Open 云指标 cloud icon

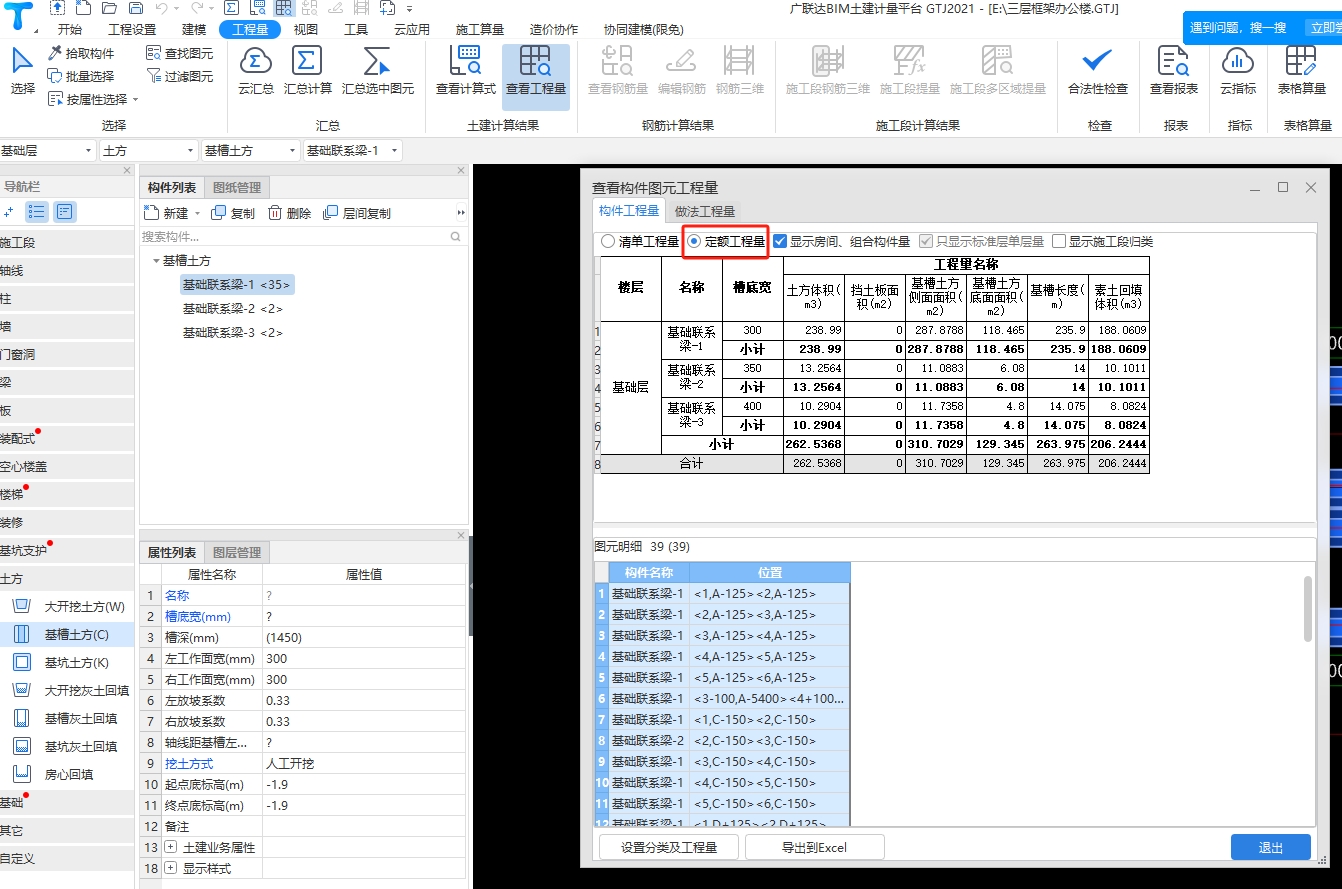[x=1238, y=62]
